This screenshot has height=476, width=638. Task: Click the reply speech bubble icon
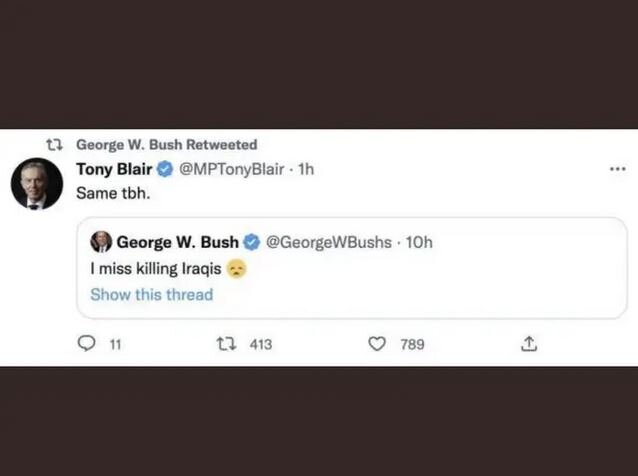coord(86,344)
